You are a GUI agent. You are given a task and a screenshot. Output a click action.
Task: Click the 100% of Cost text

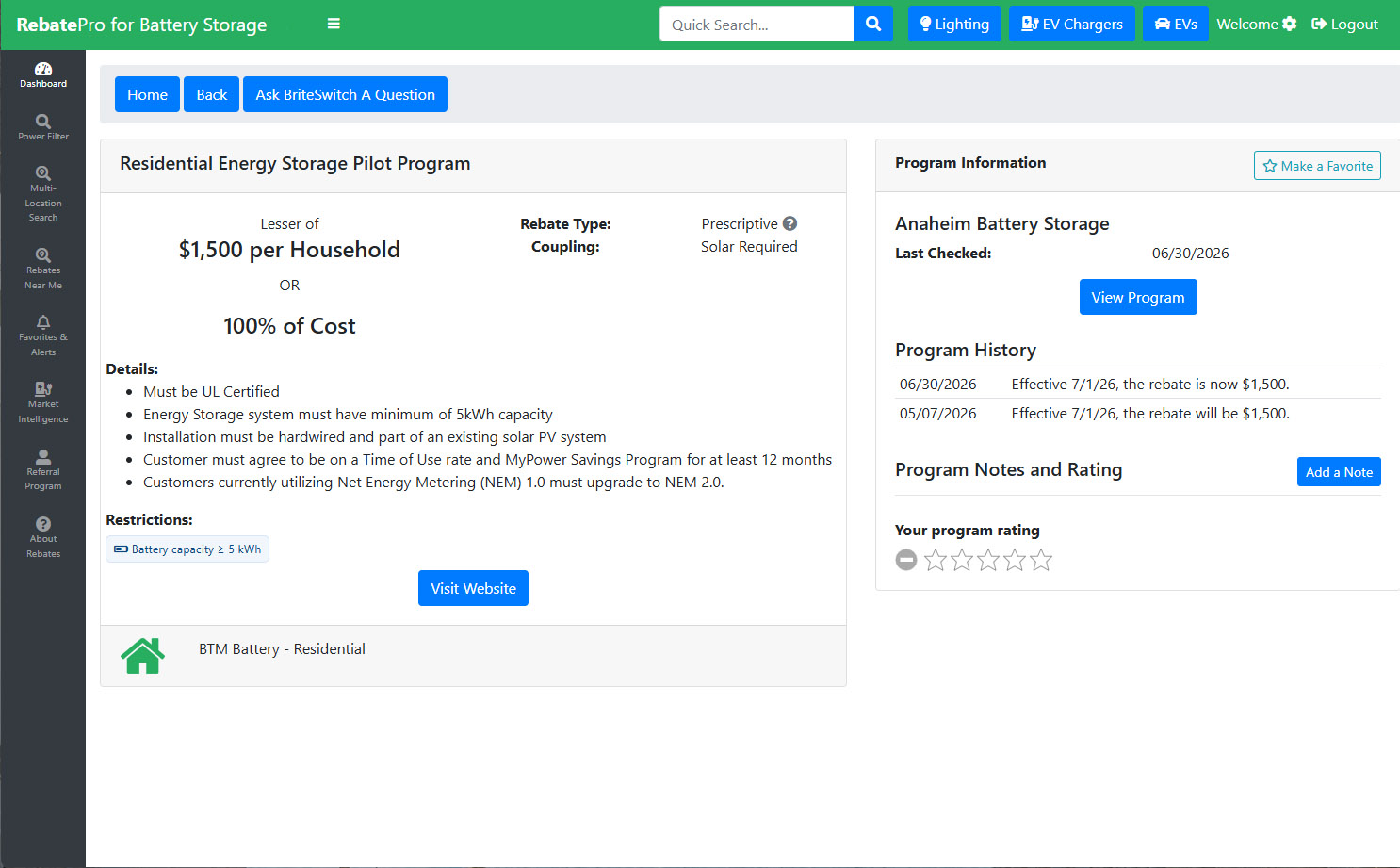pyautogui.click(x=289, y=326)
